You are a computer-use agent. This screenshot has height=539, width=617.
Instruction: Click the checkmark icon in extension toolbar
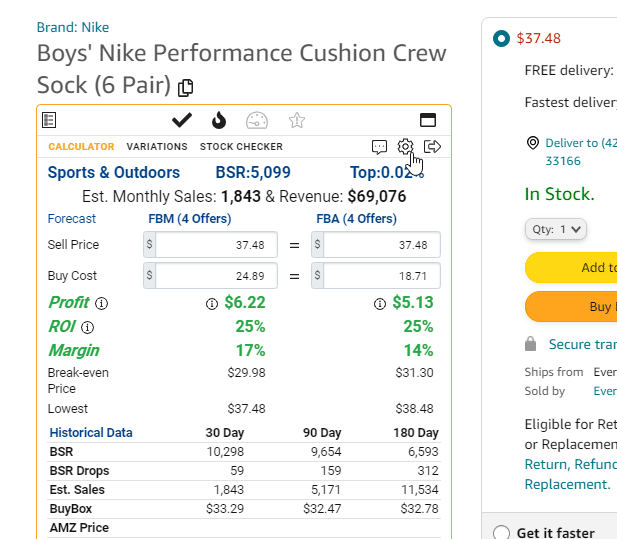click(x=181, y=120)
